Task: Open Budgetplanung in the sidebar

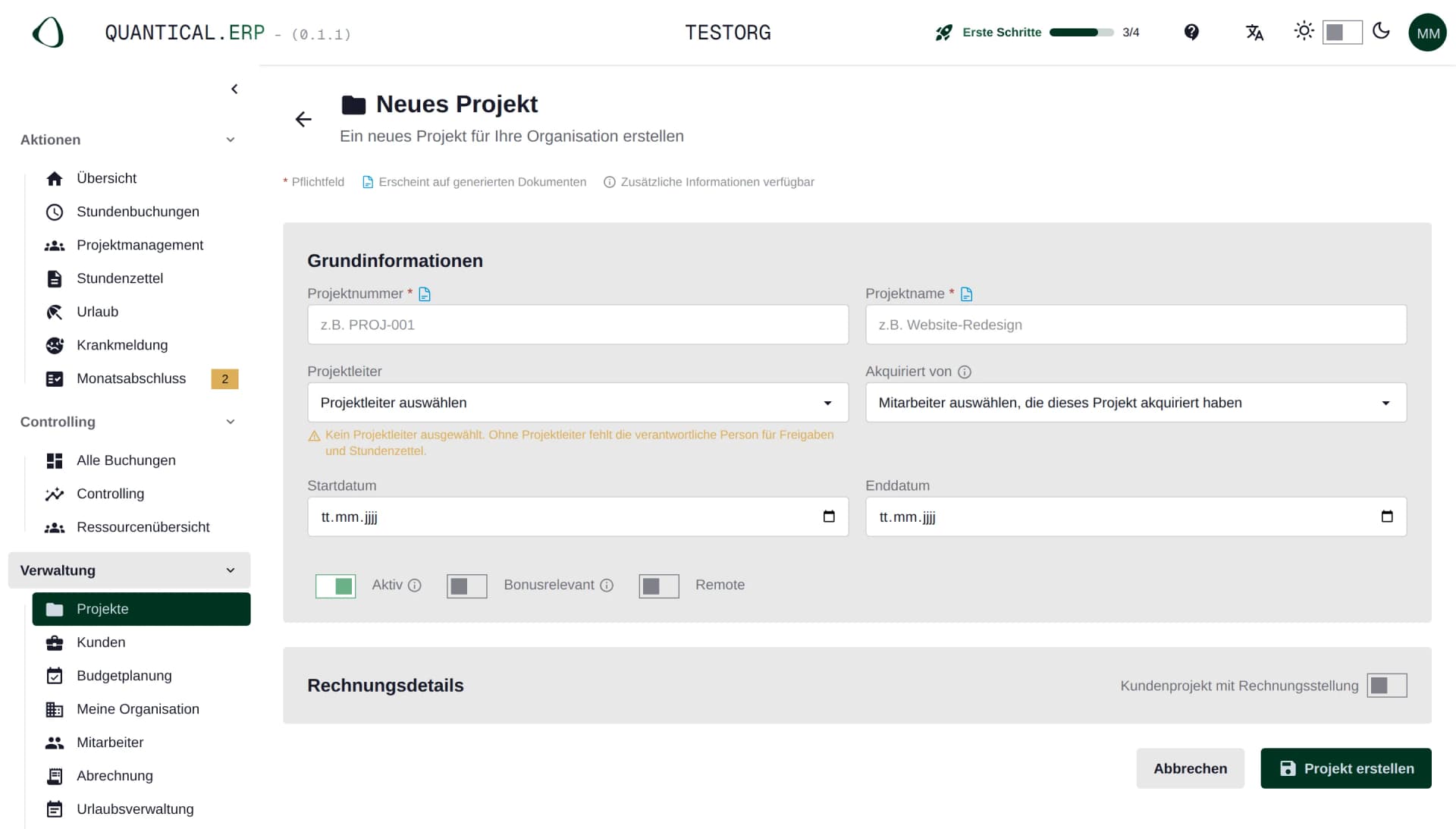Action: (x=141, y=676)
